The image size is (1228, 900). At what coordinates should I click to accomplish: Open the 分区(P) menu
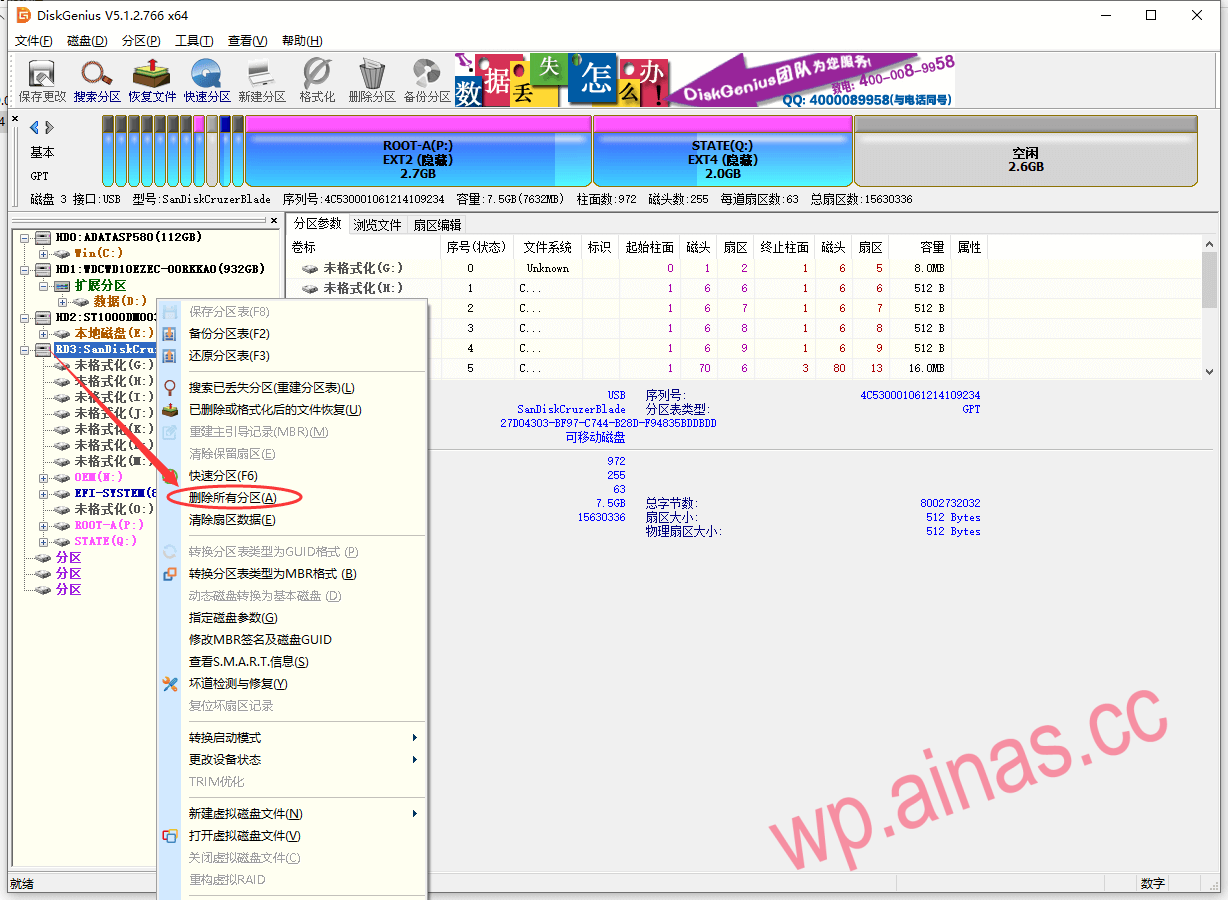(x=141, y=41)
